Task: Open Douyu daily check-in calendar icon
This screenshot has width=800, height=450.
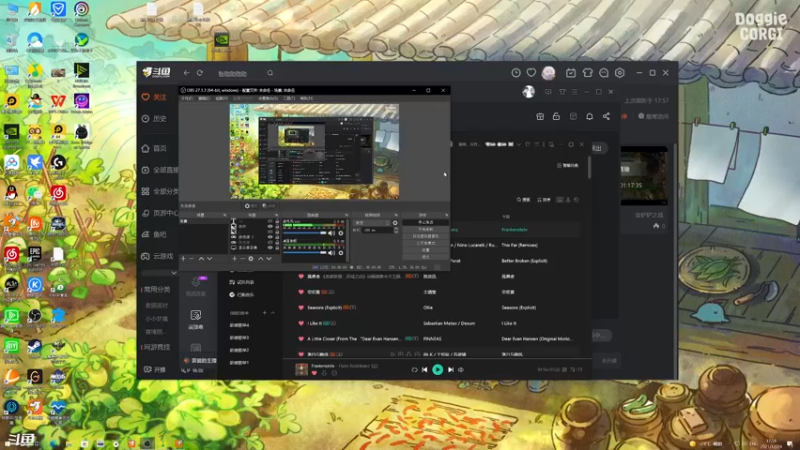Action: pos(570,73)
